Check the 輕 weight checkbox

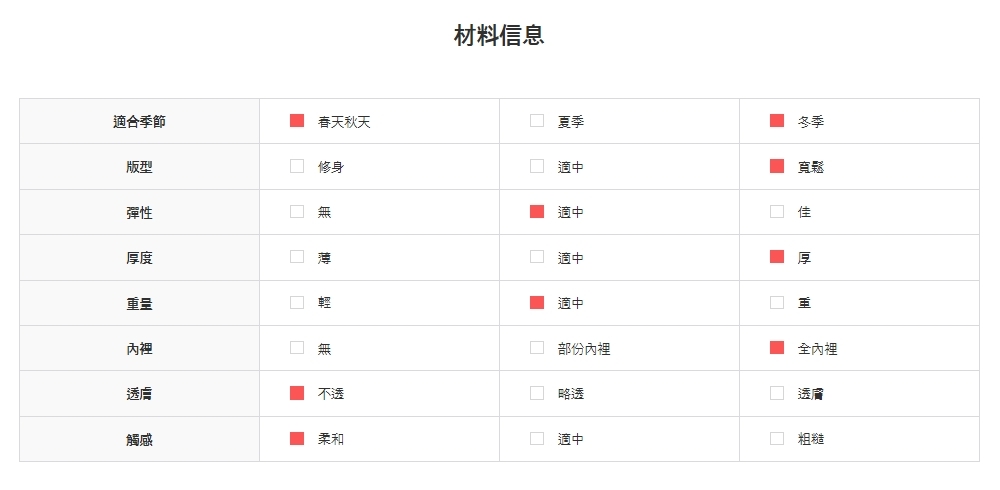pyautogui.click(x=297, y=303)
